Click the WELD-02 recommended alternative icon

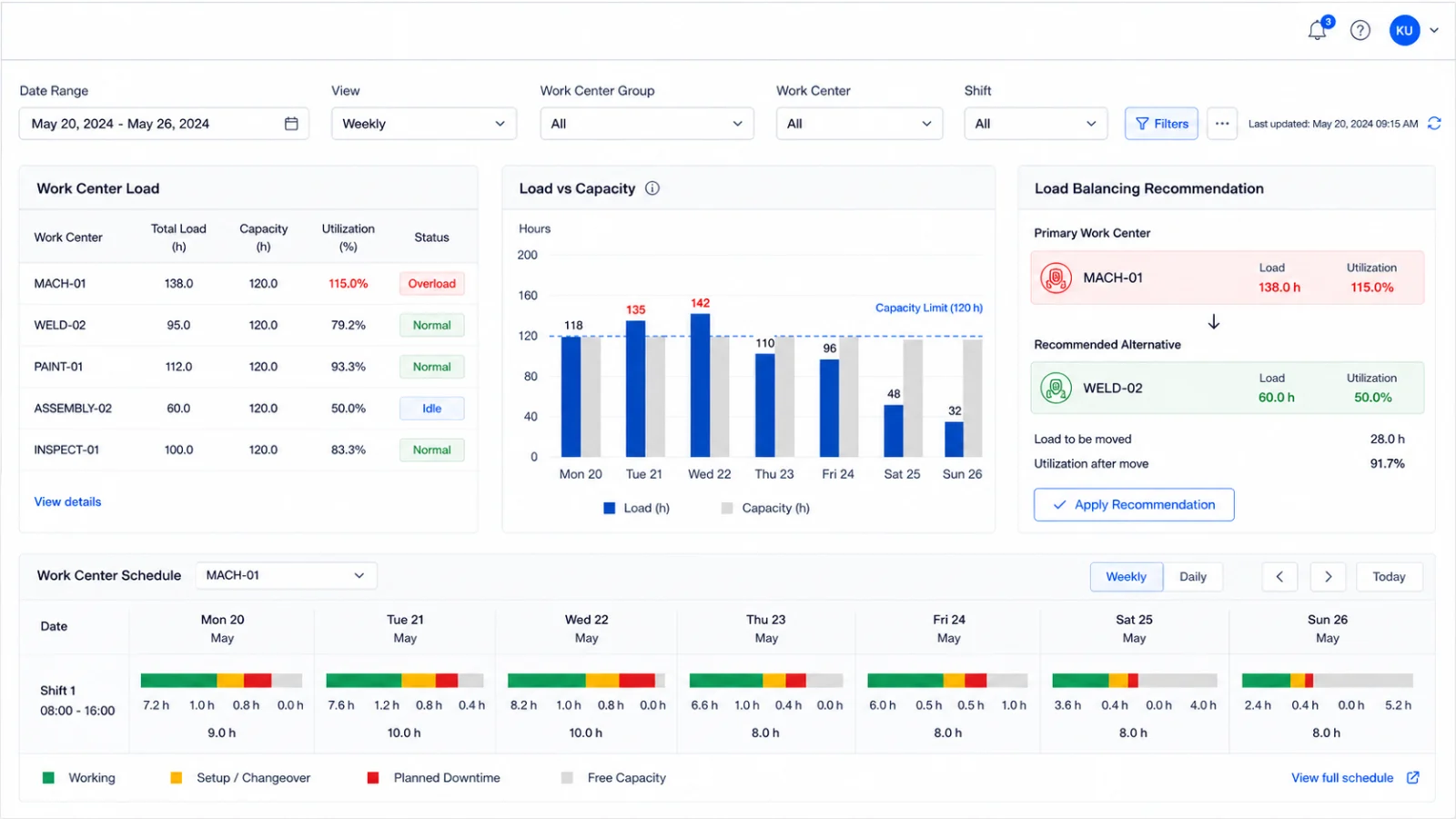click(x=1056, y=388)
